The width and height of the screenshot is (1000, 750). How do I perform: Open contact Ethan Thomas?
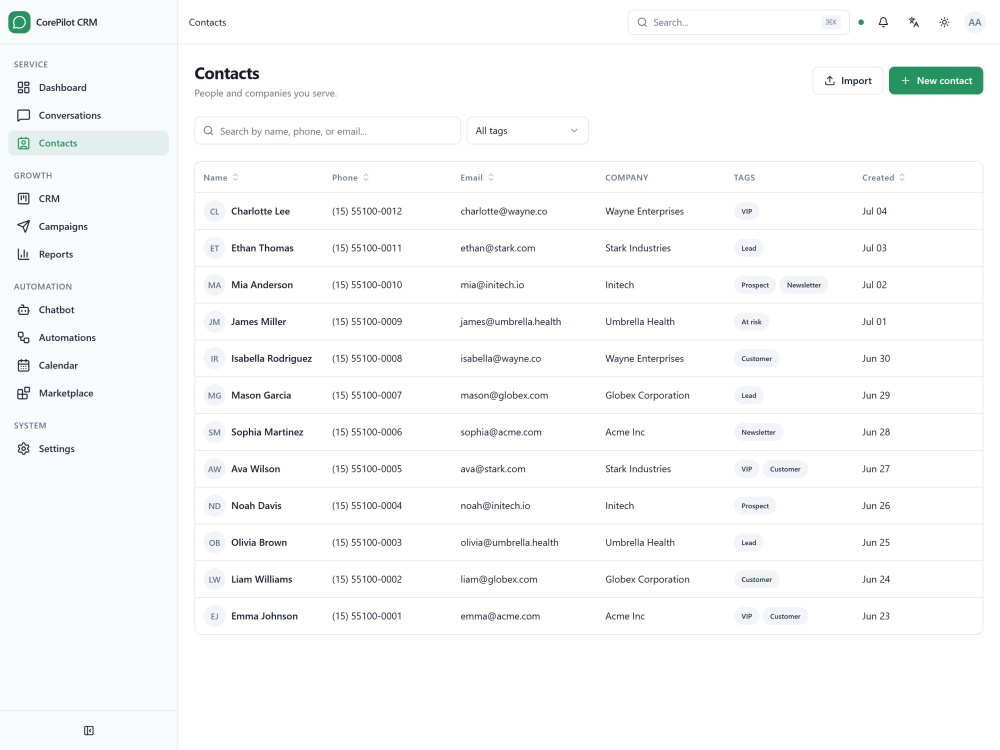pos(262,248)
